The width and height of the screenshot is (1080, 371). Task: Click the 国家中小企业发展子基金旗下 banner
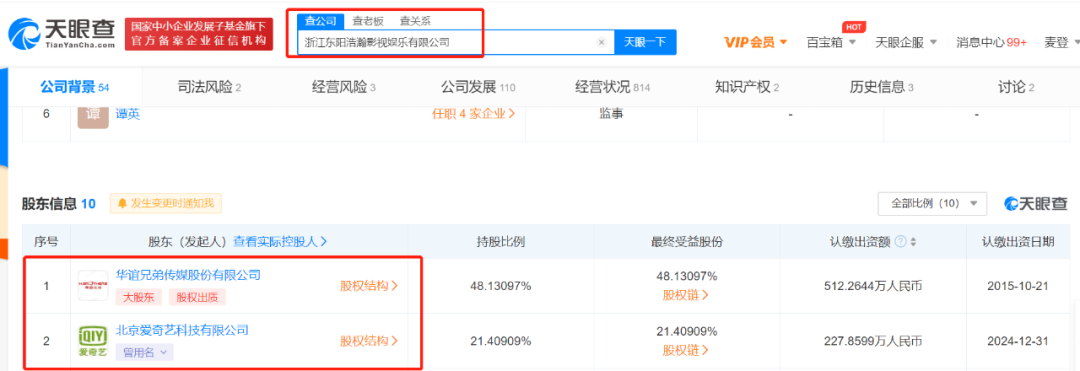[x=198, y=34]
